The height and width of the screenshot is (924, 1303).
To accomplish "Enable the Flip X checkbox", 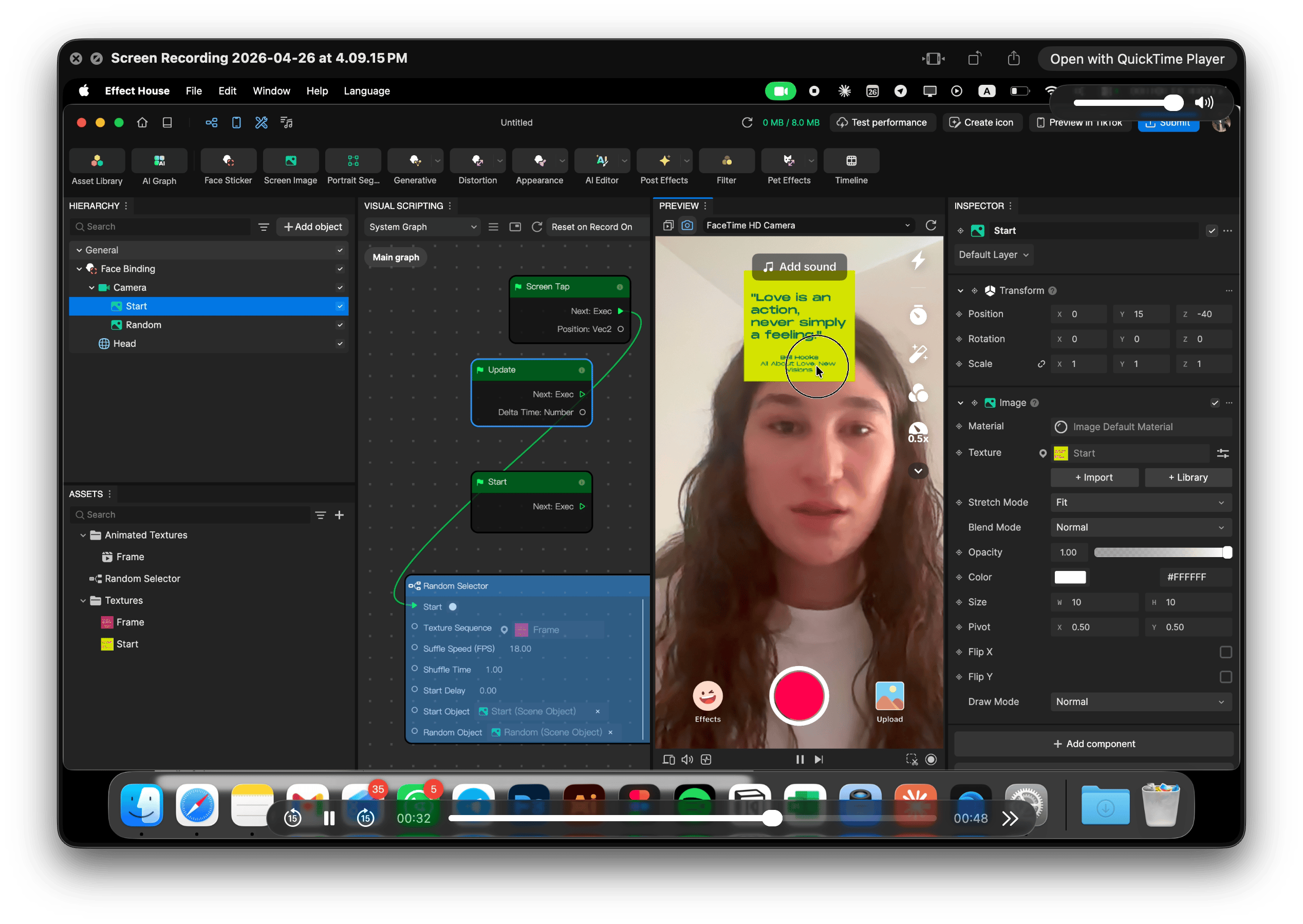I will [x=1225, y=652].
